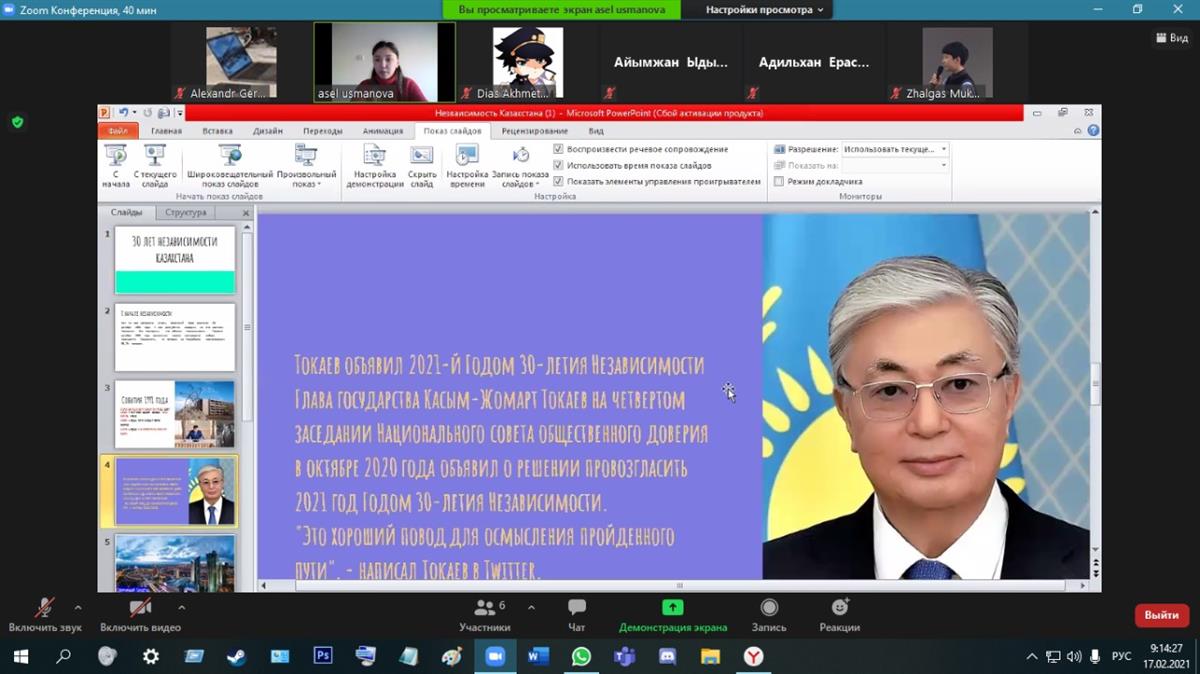Open the Participants panel icon
Viewport: 1200px width, 674px height.
tap(485, 608)
